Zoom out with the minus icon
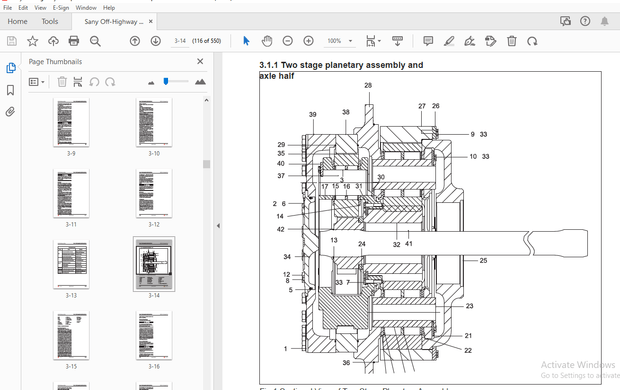 (x=288, y=41)
